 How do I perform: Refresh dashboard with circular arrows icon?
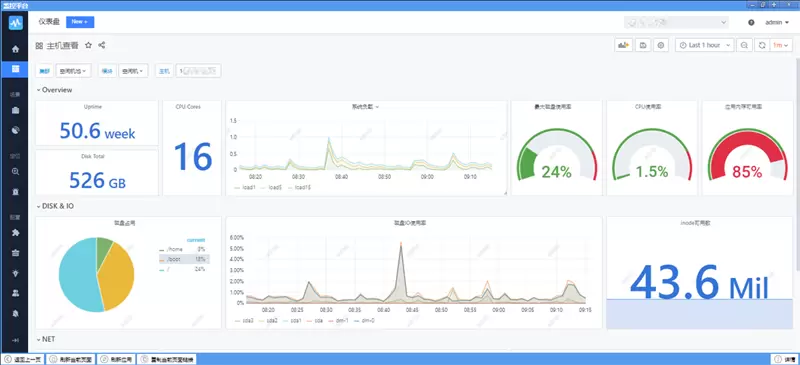pyautogui.click(x=762, y=45)
